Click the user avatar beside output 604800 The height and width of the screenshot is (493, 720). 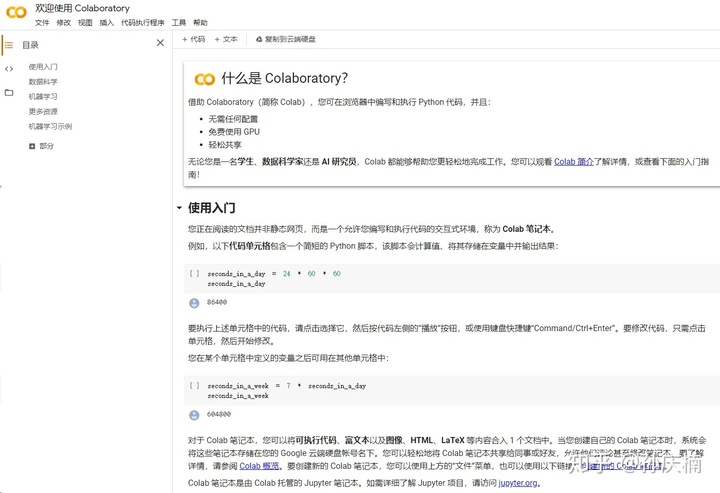[x=194, y=415]
